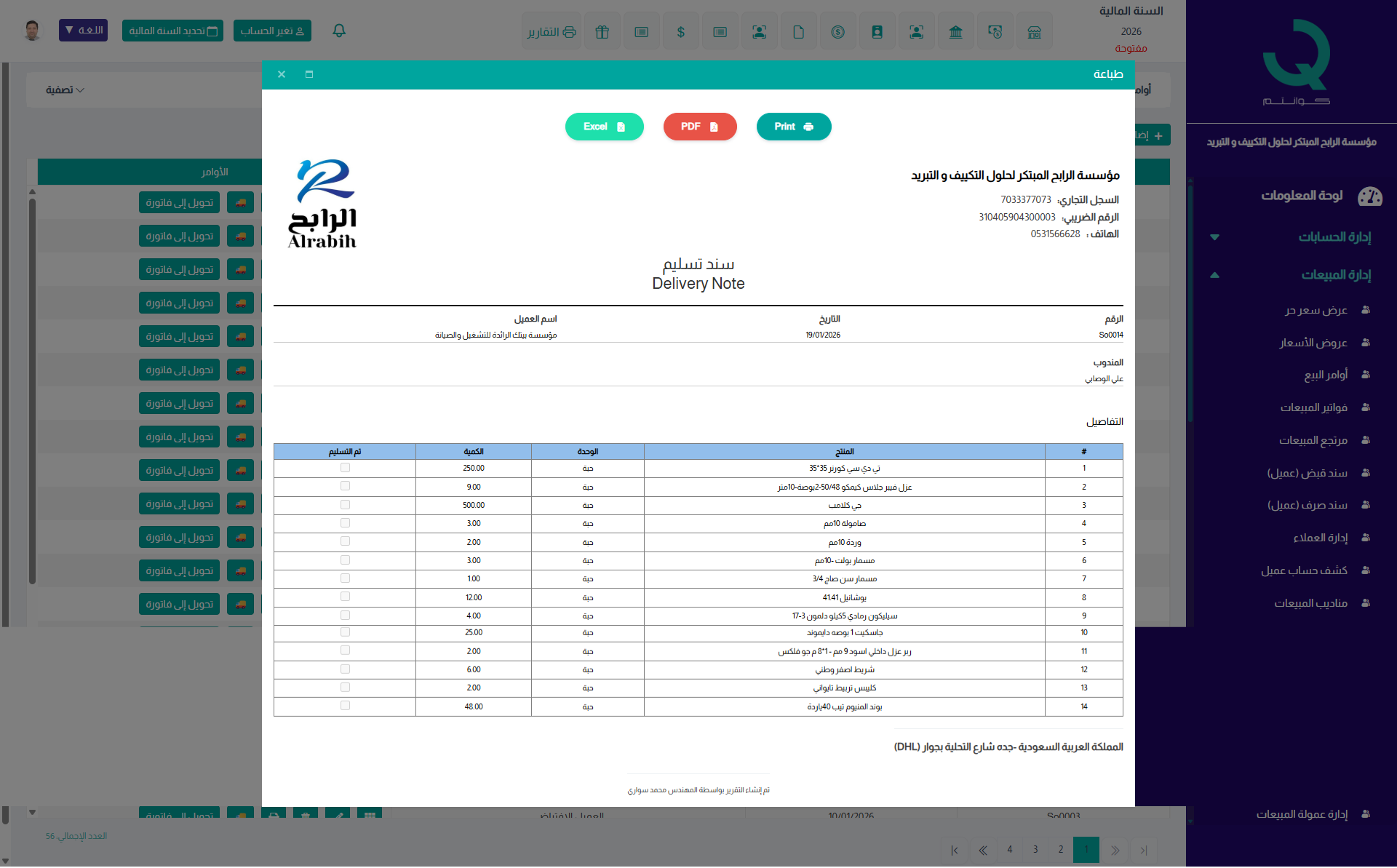Click the notification bell icon
1397x868 pixels.
click(339, 31)
